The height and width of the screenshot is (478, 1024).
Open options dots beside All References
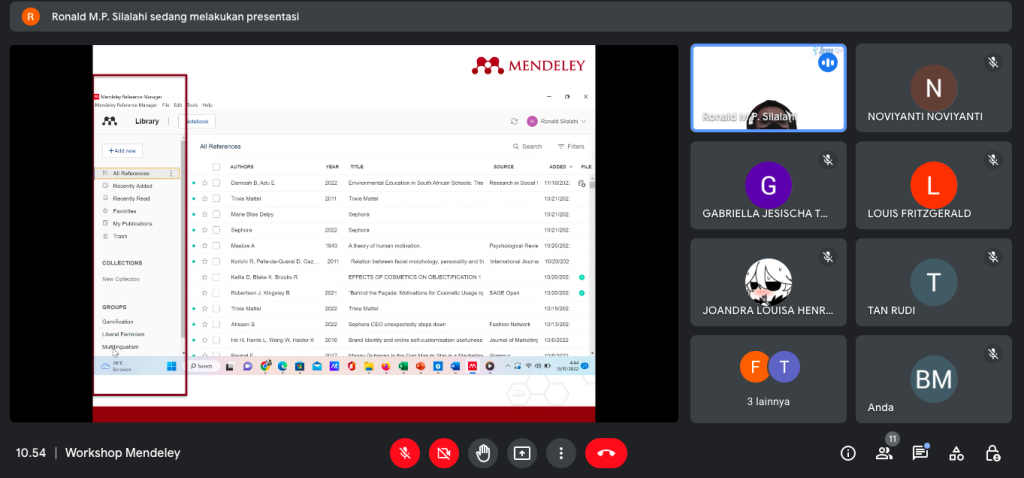click(171, 174)
